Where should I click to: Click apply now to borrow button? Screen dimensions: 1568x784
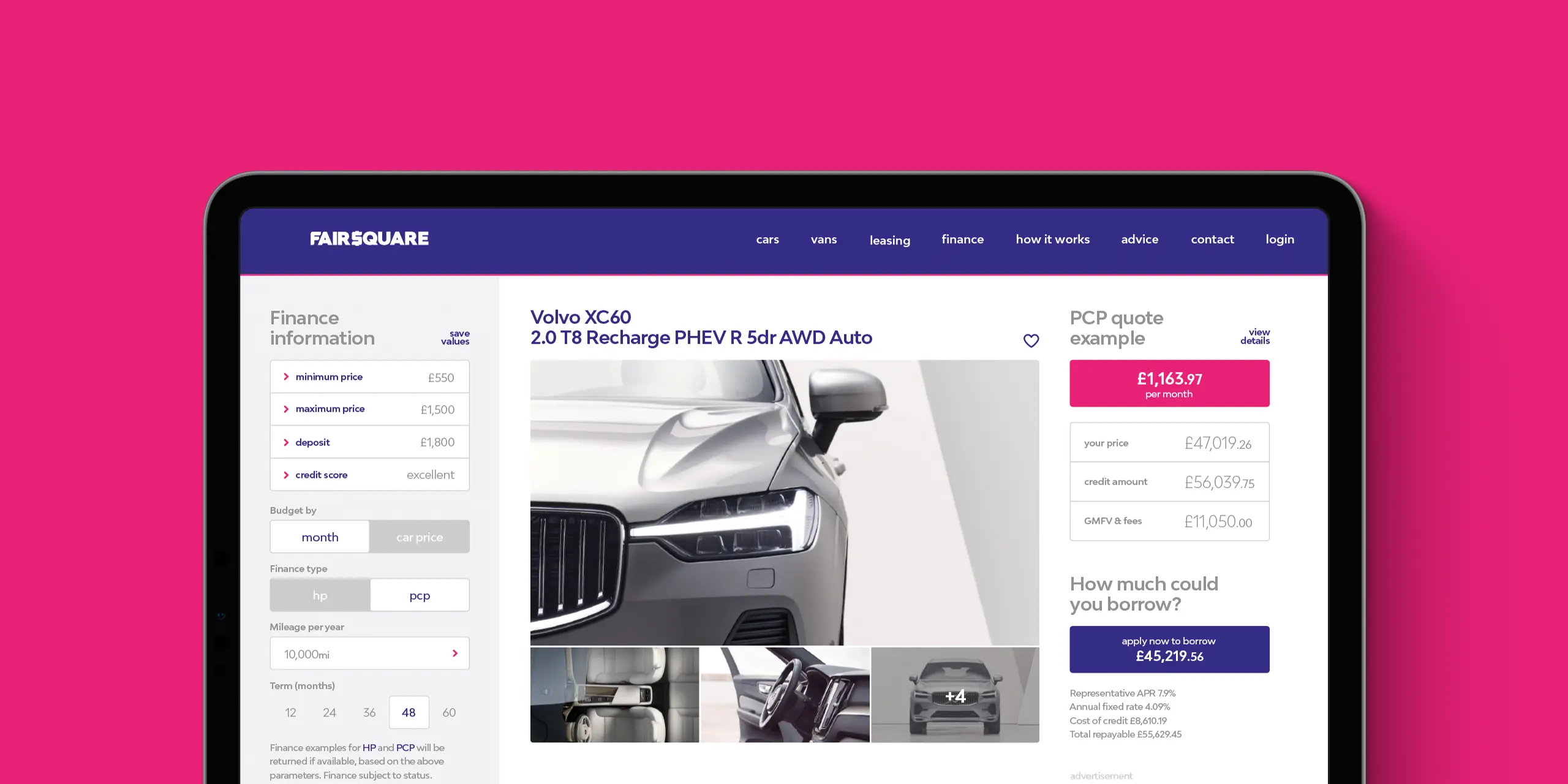1170,649
